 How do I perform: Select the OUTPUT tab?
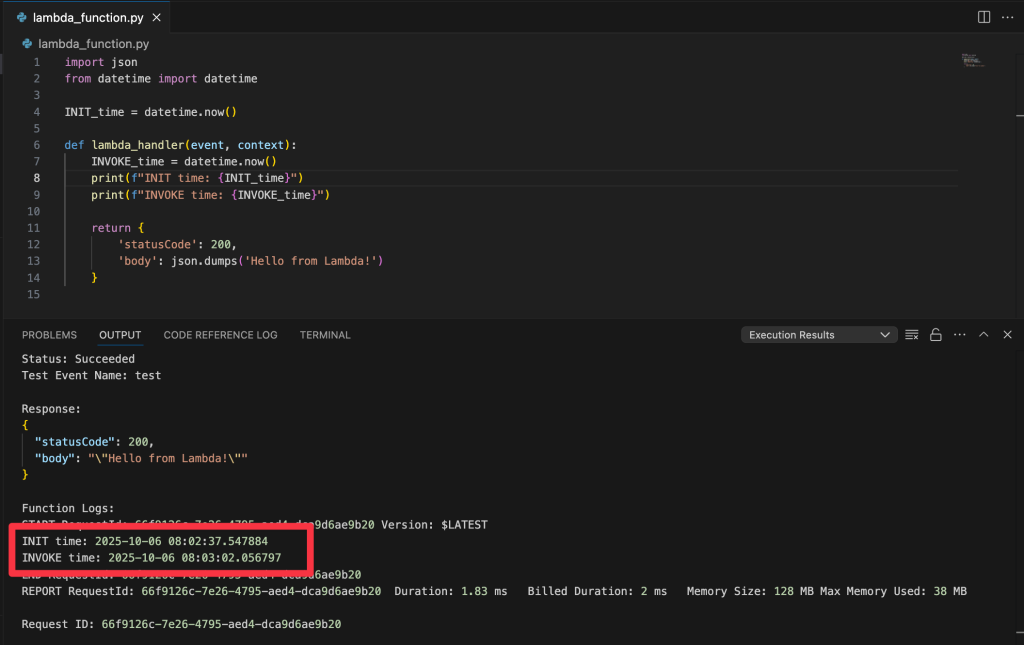click(x=120, y=335)
